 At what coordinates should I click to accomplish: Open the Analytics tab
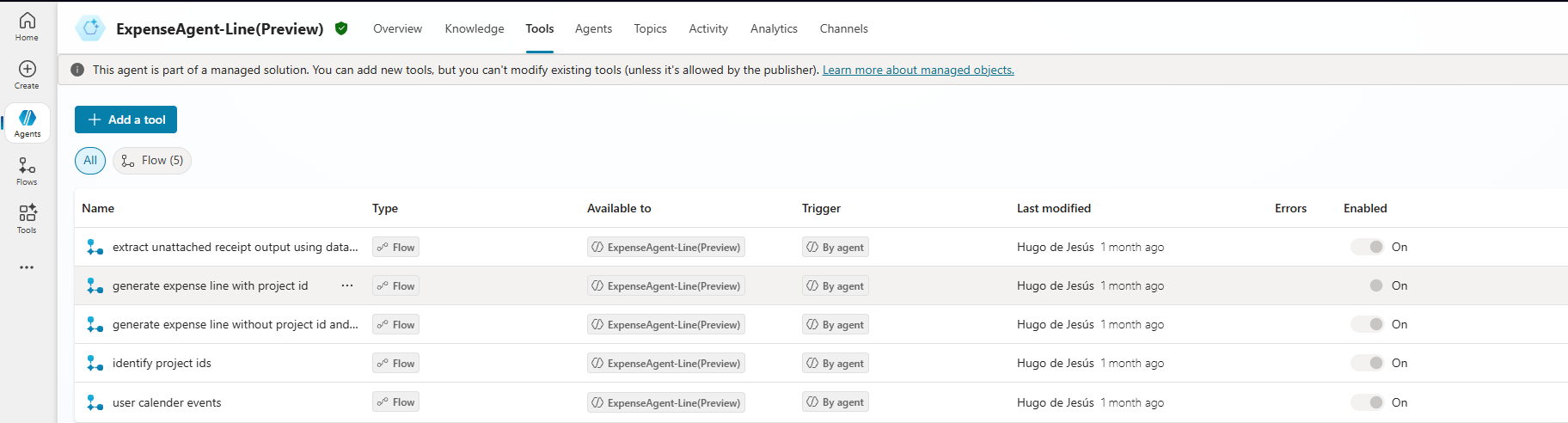click(x=774, y=28)
